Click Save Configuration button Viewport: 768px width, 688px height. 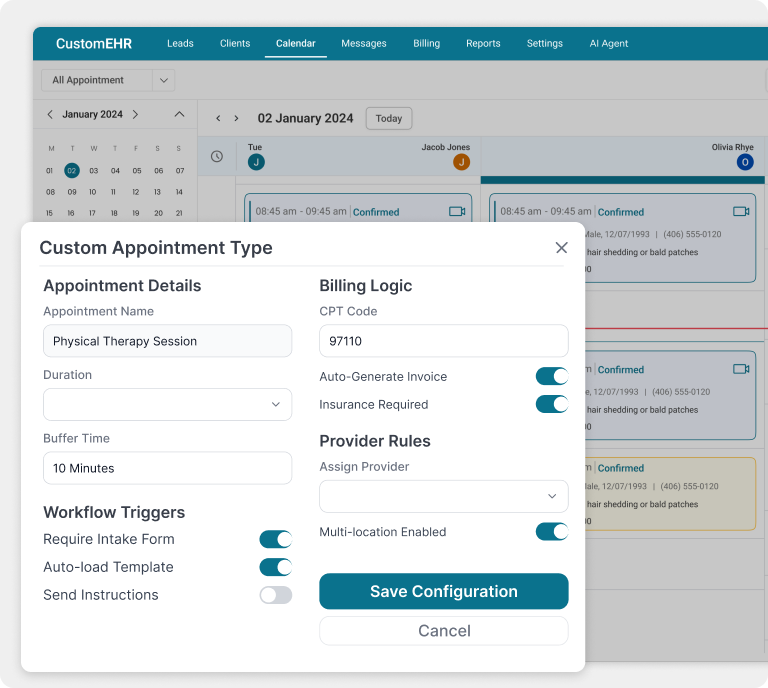(444, 592)
